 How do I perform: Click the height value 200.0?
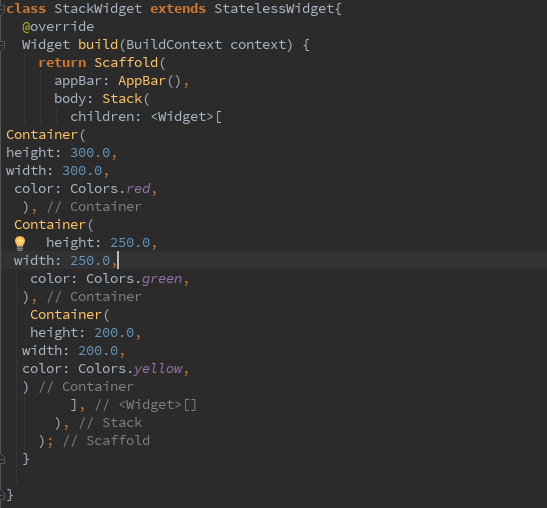pyautogui.click(x=114, y=333)
